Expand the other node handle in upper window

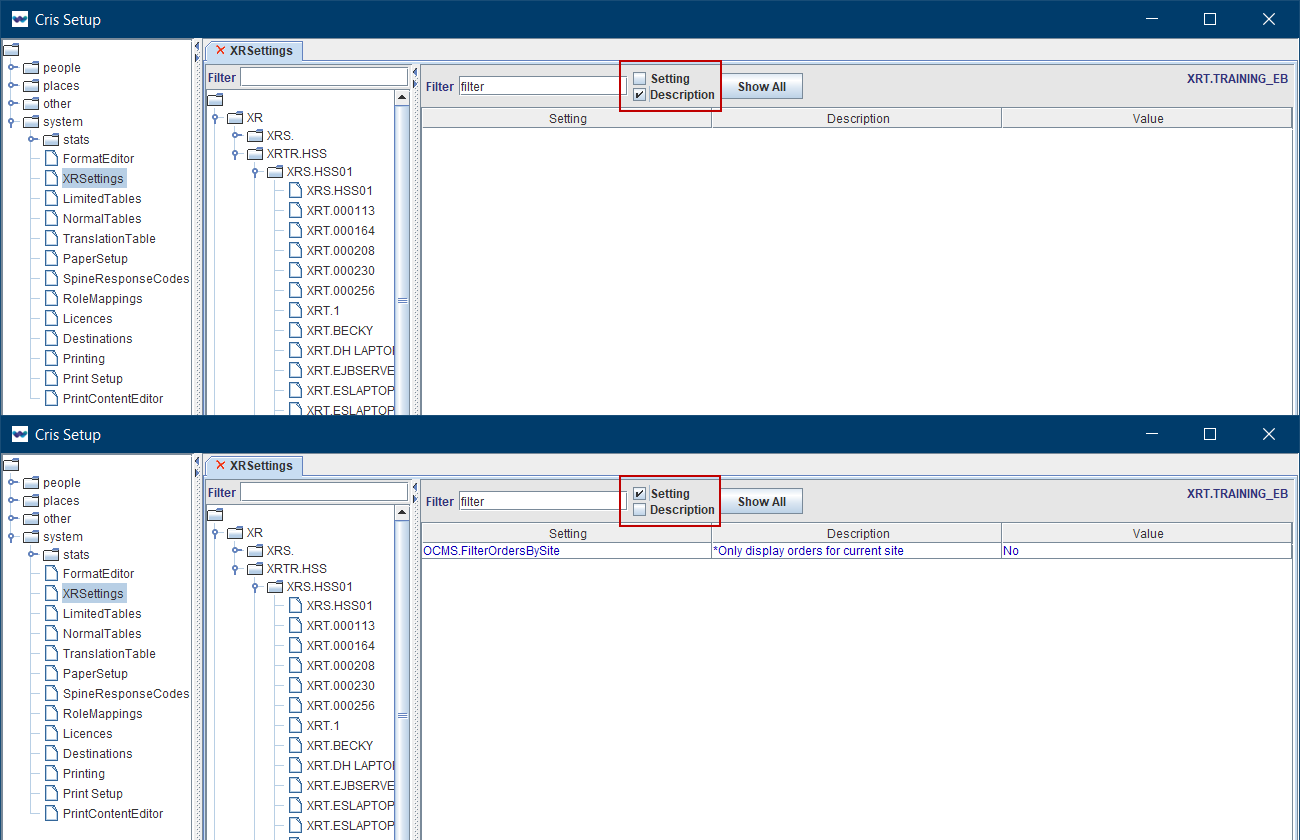tap(13, 104)
